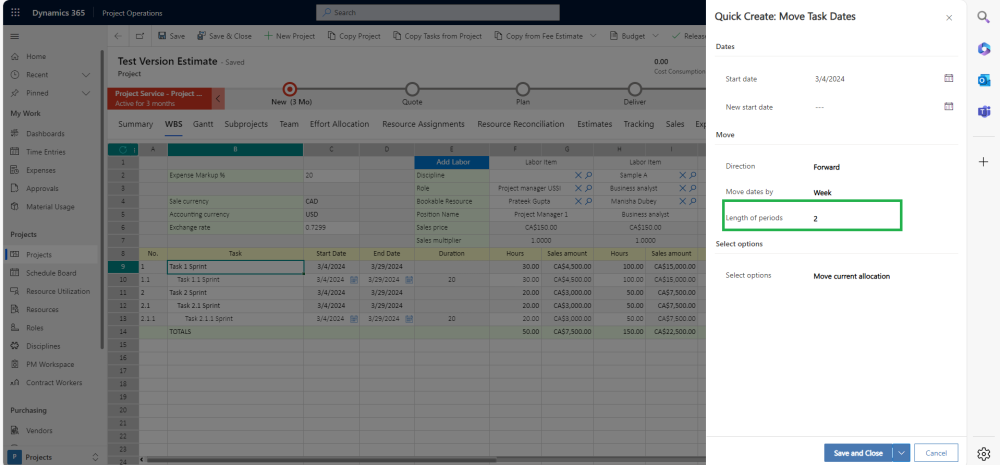Click the Copy Project command
The height and width of the screenshot is (465, 1000).
pos(354,36)
